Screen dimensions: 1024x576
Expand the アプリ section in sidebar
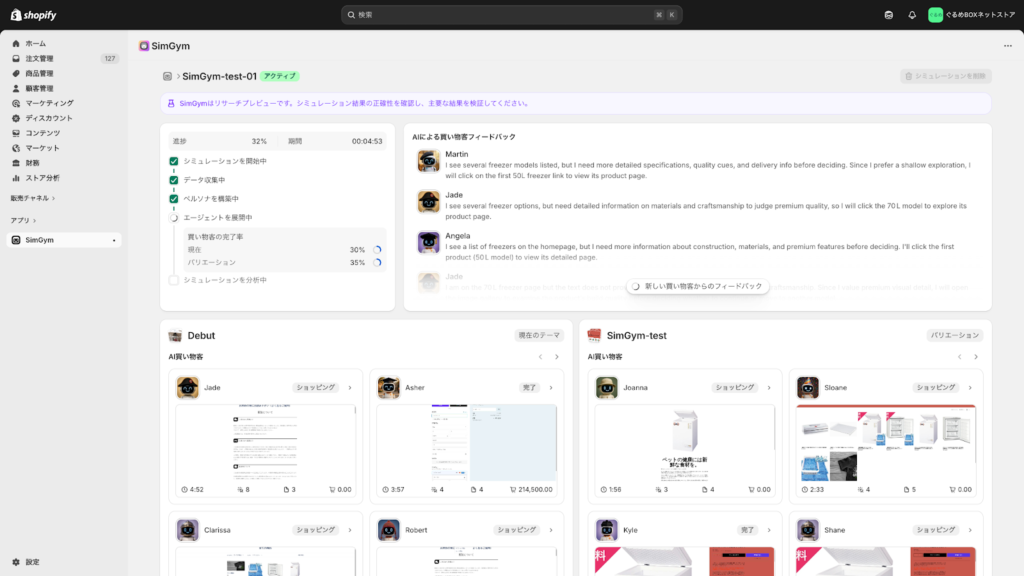click(24, 220)
